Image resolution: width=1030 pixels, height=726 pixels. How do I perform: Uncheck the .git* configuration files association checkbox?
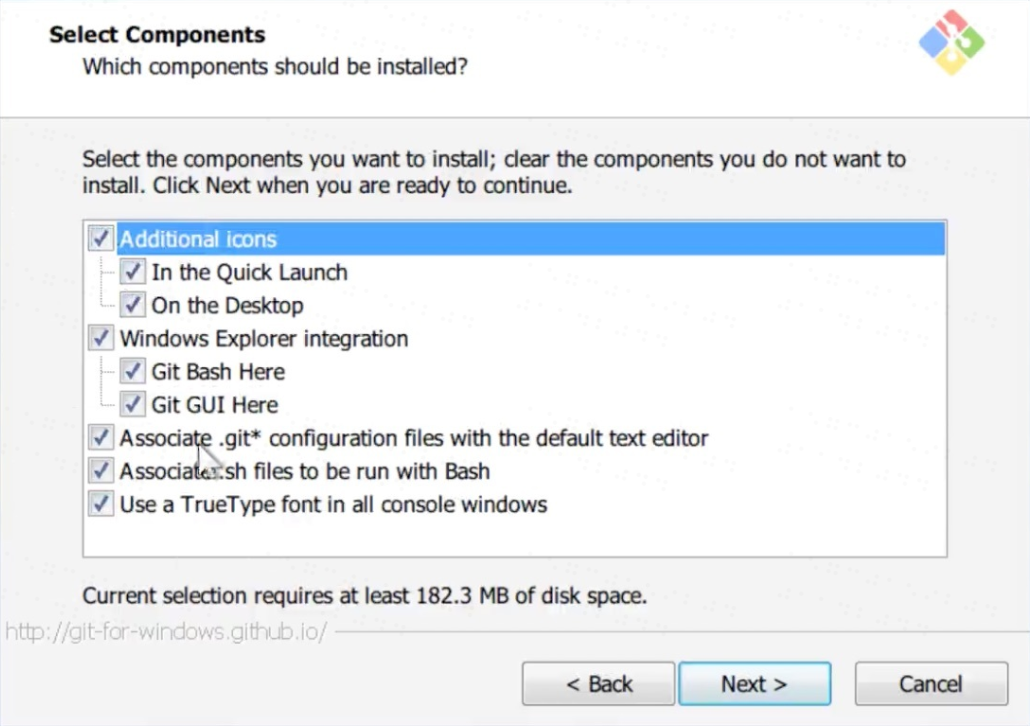tap(100, 438)
